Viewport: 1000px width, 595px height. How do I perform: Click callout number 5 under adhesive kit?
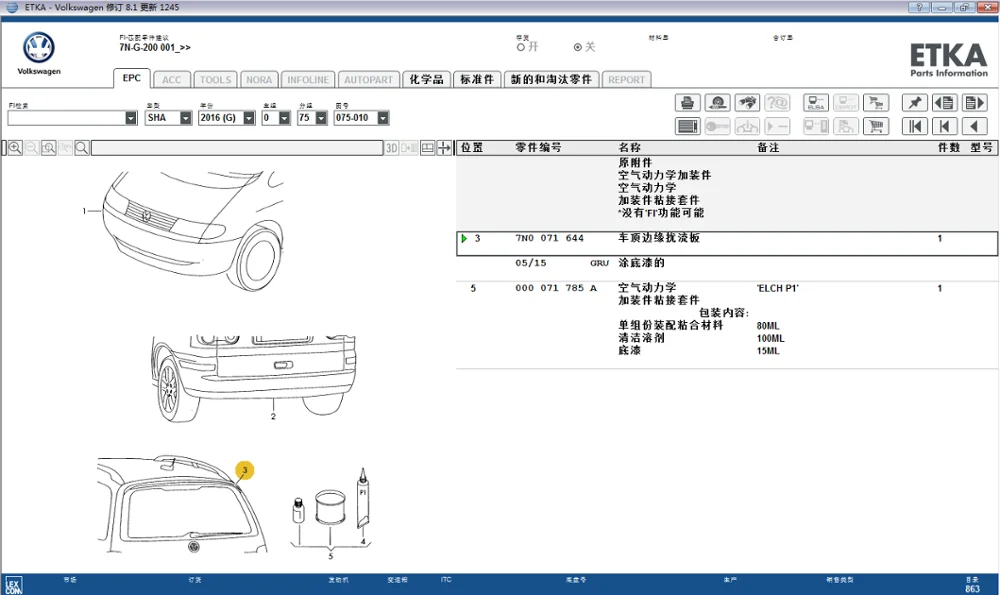tap(330, 556)
